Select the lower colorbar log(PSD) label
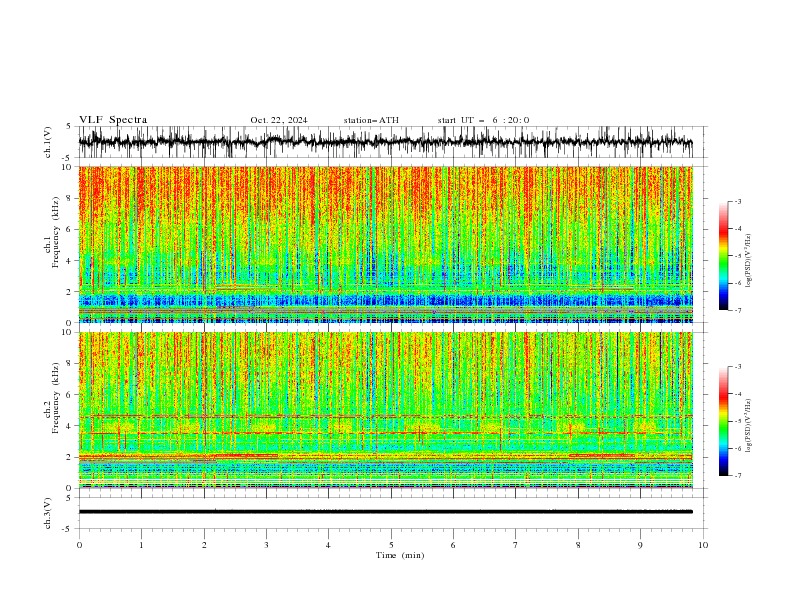 (x=748, y=425)
